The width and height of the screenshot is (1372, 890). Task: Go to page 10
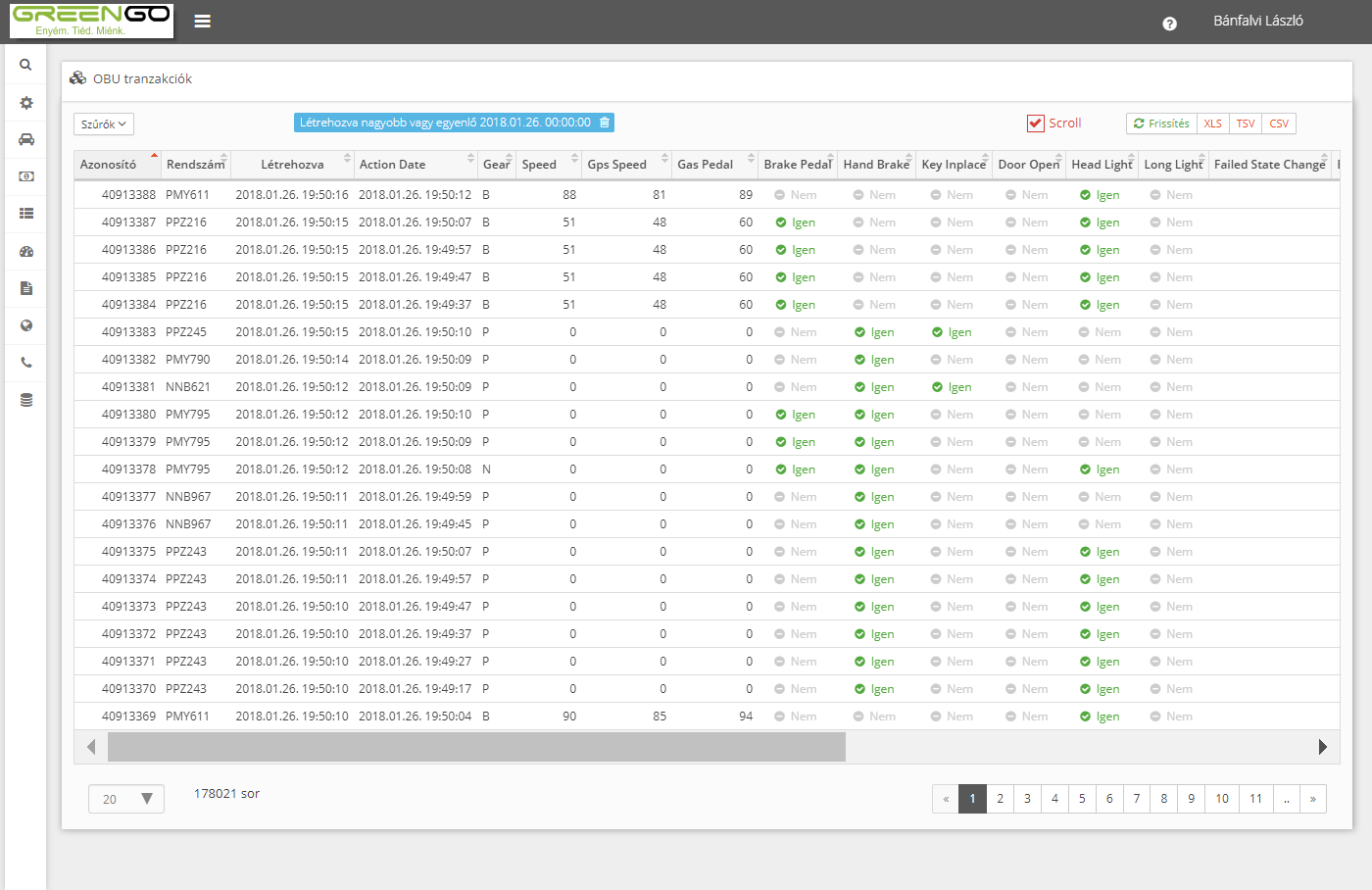pyautogui.click(x=1222, y=799)
